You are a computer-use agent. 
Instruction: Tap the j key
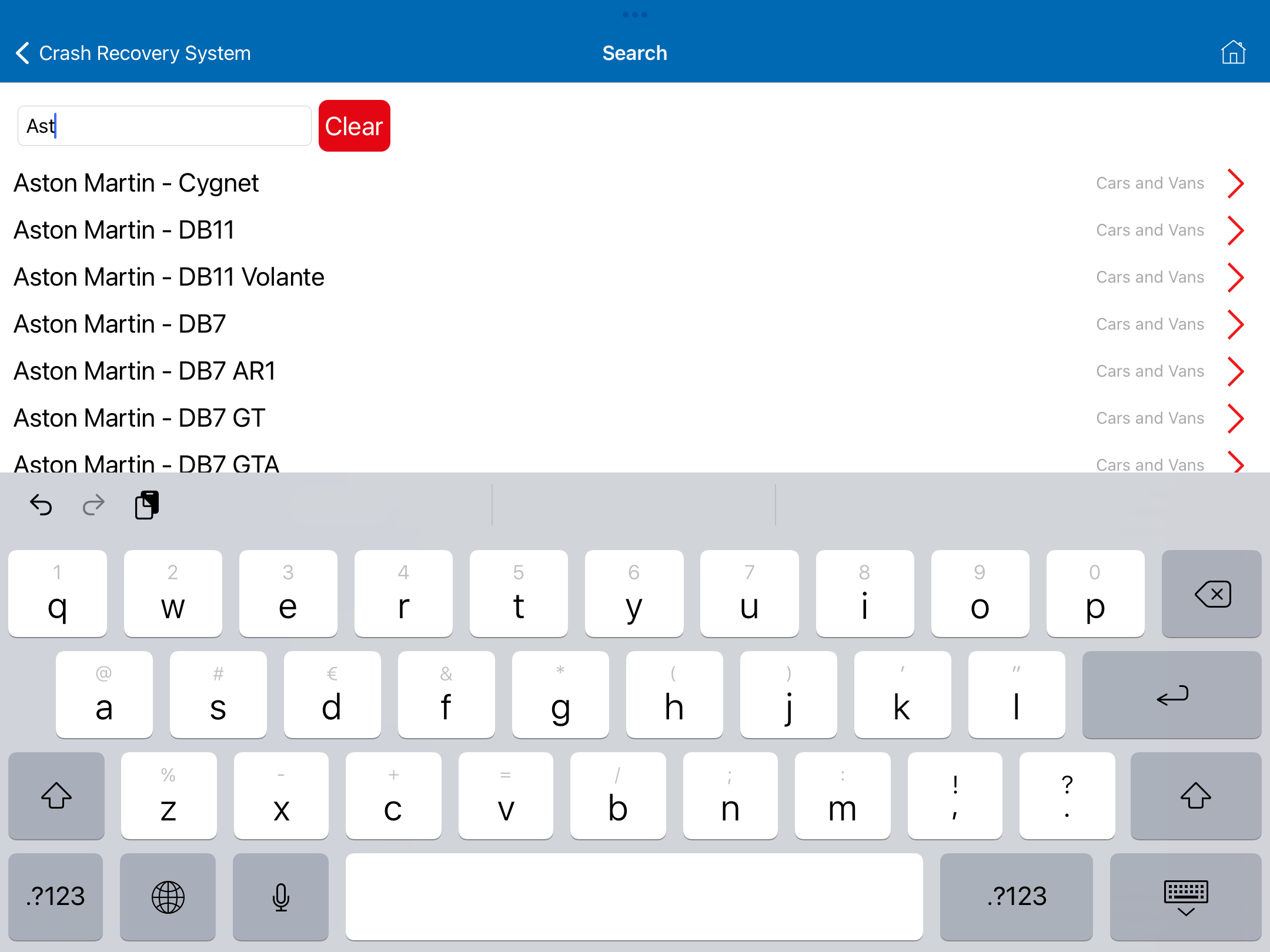(788, 695)
